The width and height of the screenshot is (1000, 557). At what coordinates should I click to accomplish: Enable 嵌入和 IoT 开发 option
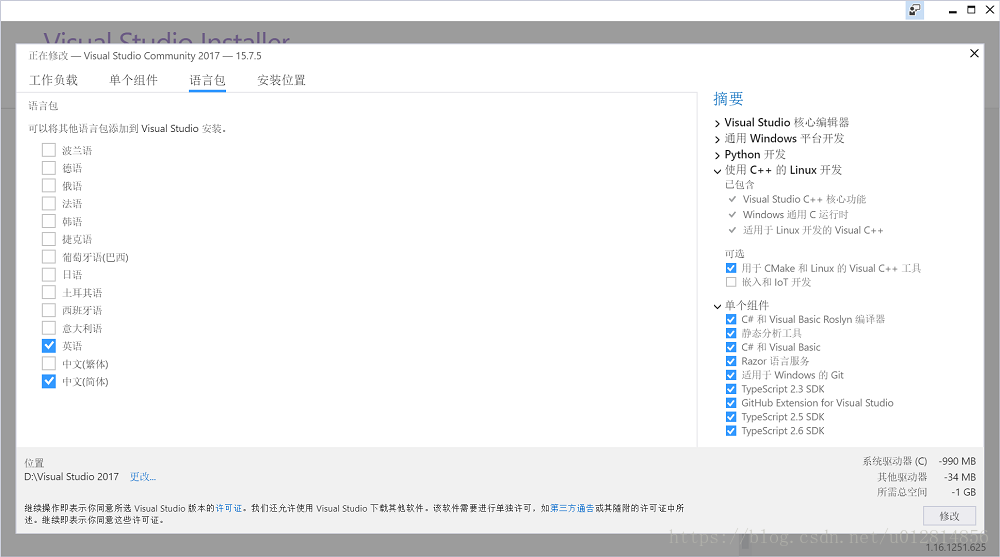[731, 282]
